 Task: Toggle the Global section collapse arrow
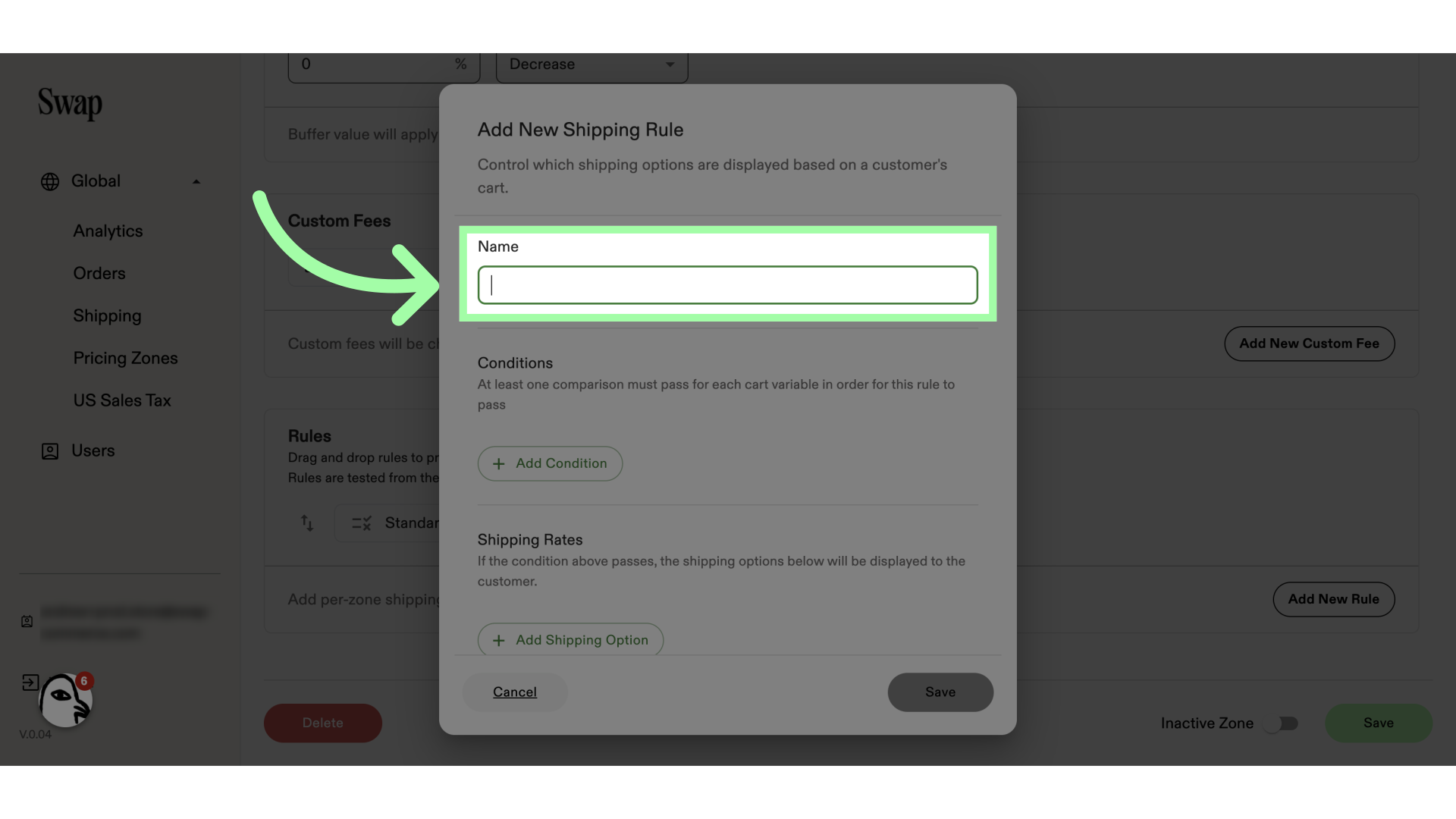[x=196, y=181]
